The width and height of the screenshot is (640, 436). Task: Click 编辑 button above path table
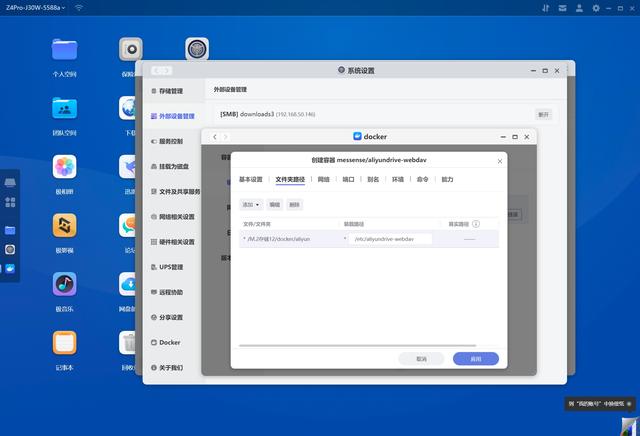[275, 205]
